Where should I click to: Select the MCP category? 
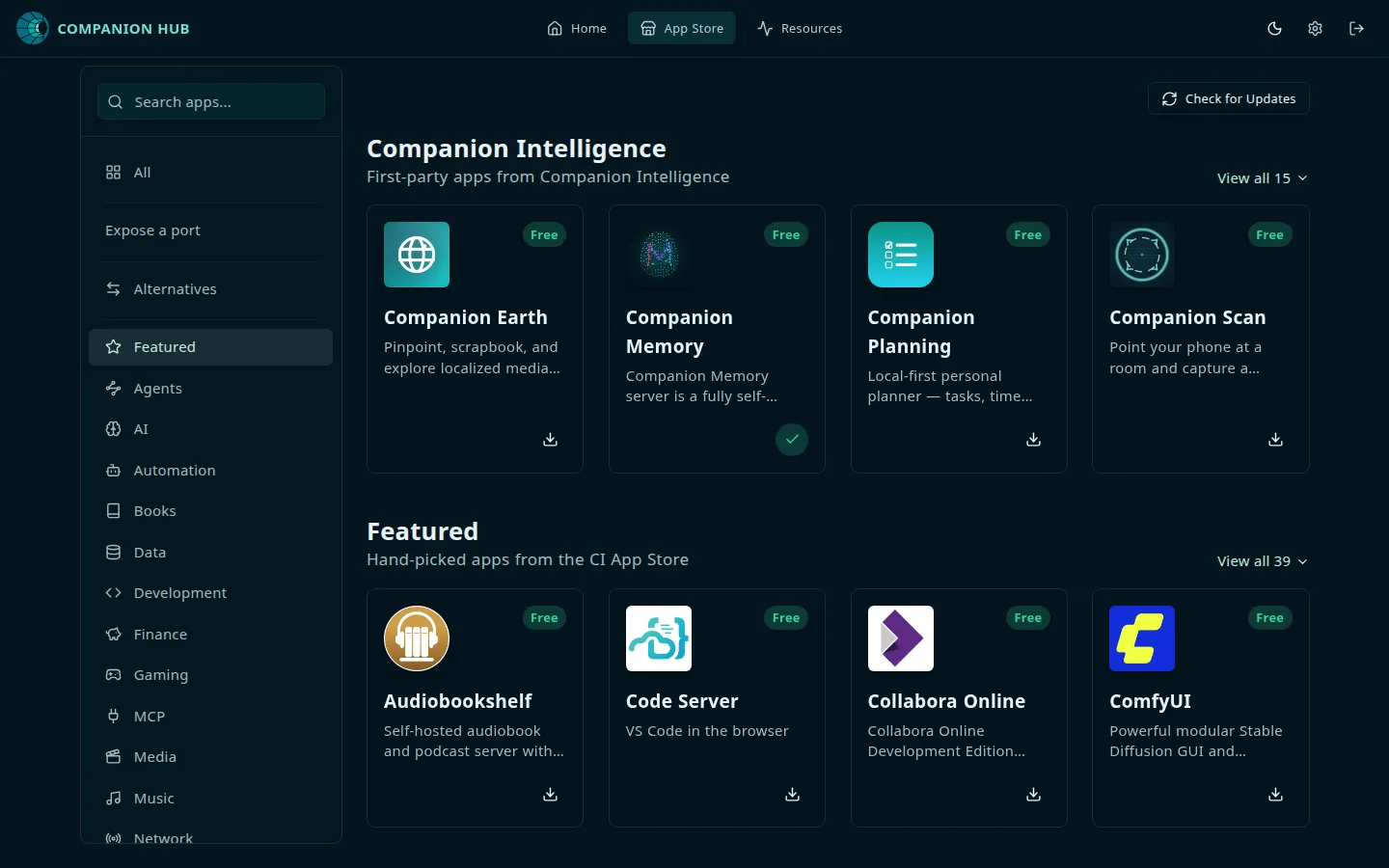tap(210, 717)
